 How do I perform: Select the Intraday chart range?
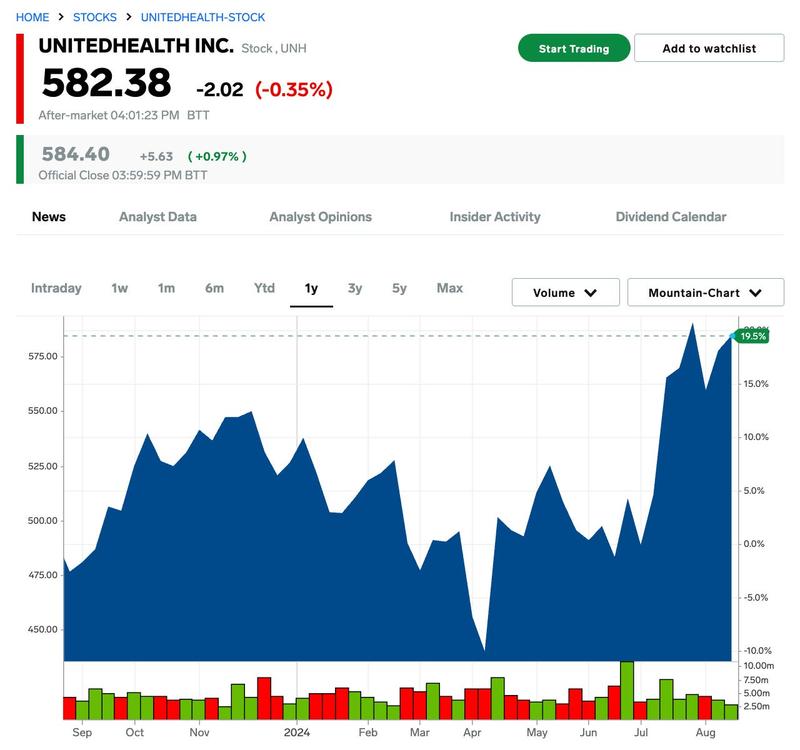(56, 288)
